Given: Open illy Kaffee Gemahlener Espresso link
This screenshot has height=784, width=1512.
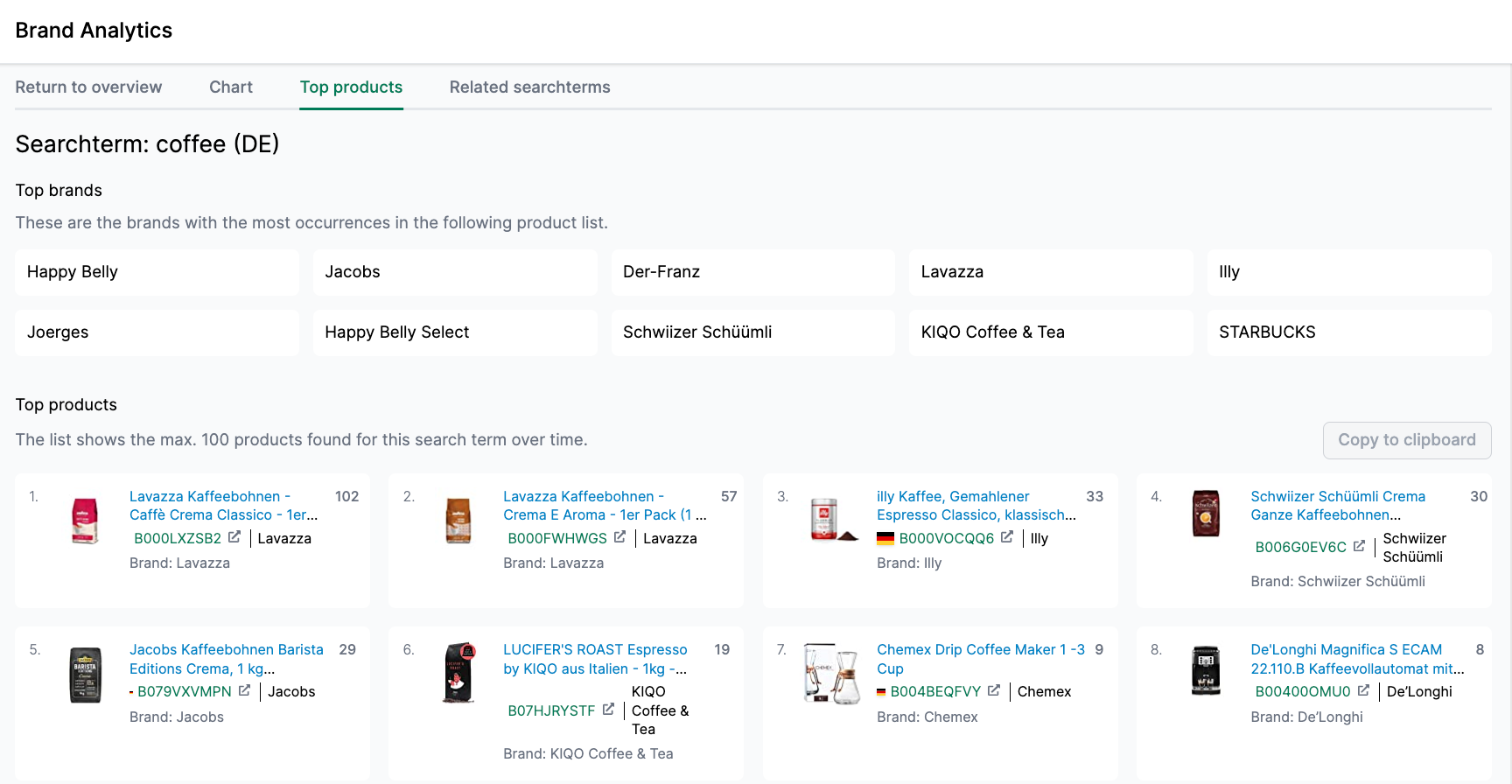Looking at the screenshot, I should (976, 506).
